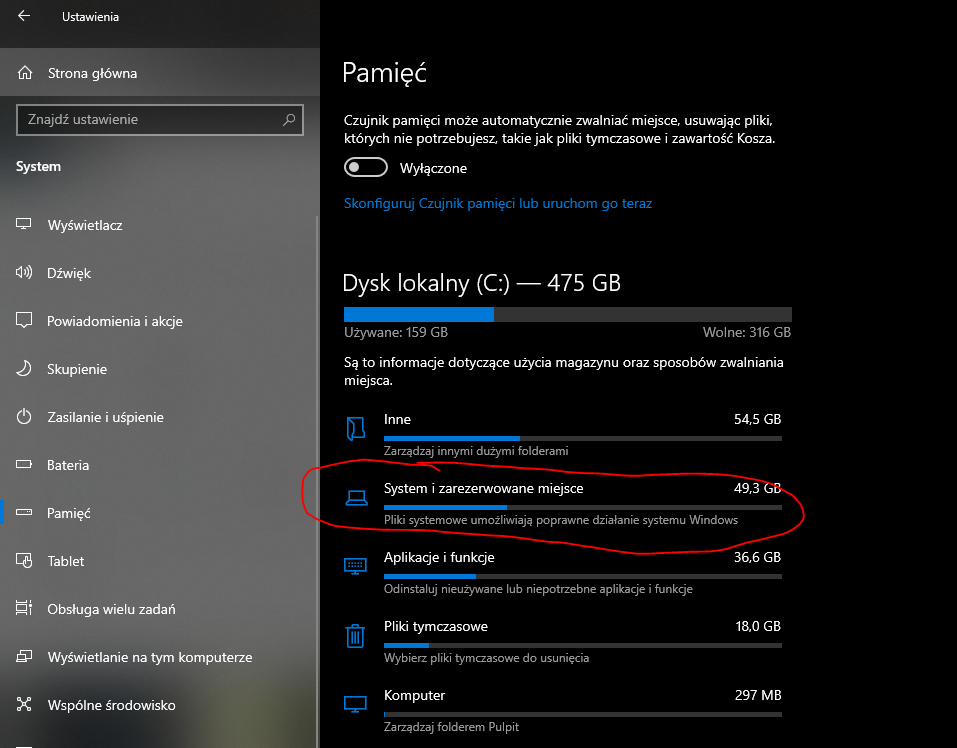Image resolution: width=957 pixels, height=748 pixels.
Task: Click the laptop icon for System i zarezerwowane miejsce
Action: point(356,498)
